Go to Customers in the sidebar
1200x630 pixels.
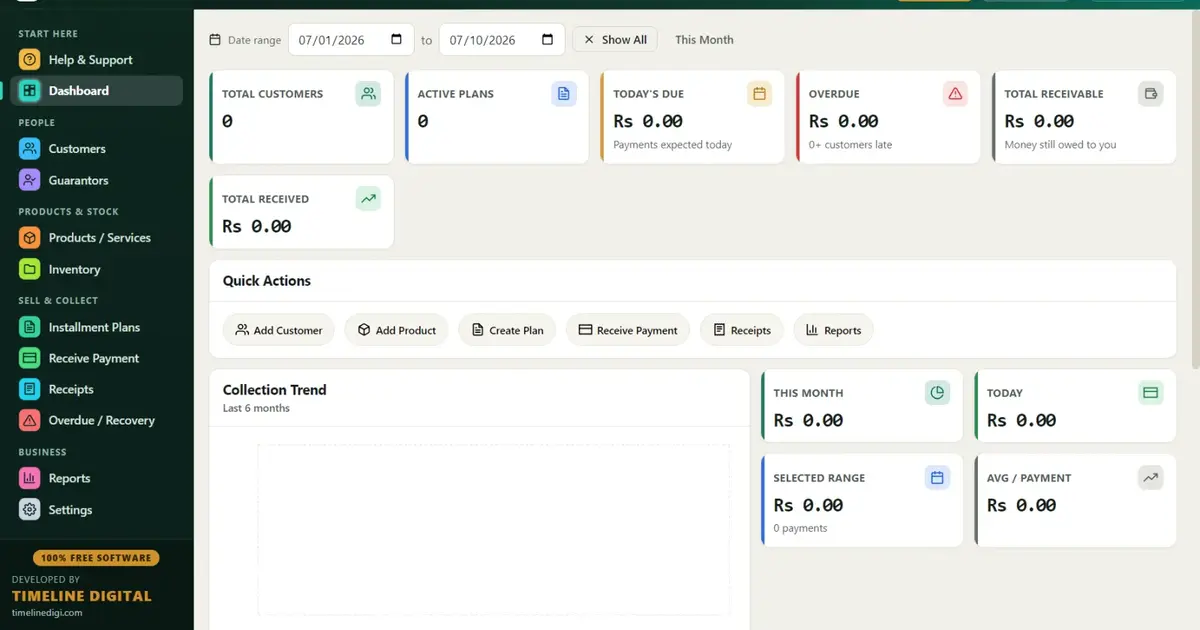click(96, 149)
